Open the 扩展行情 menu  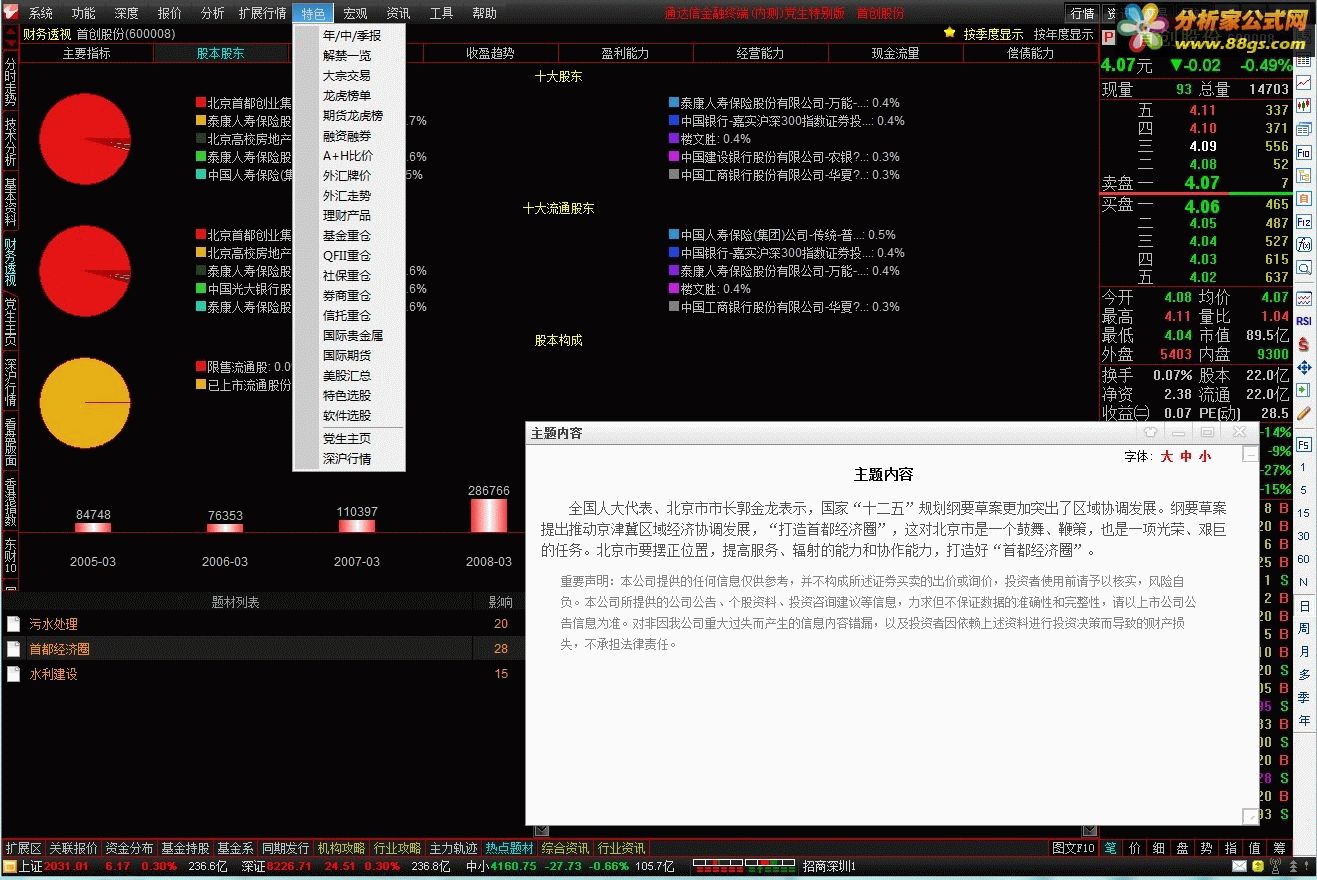point(262,13)
